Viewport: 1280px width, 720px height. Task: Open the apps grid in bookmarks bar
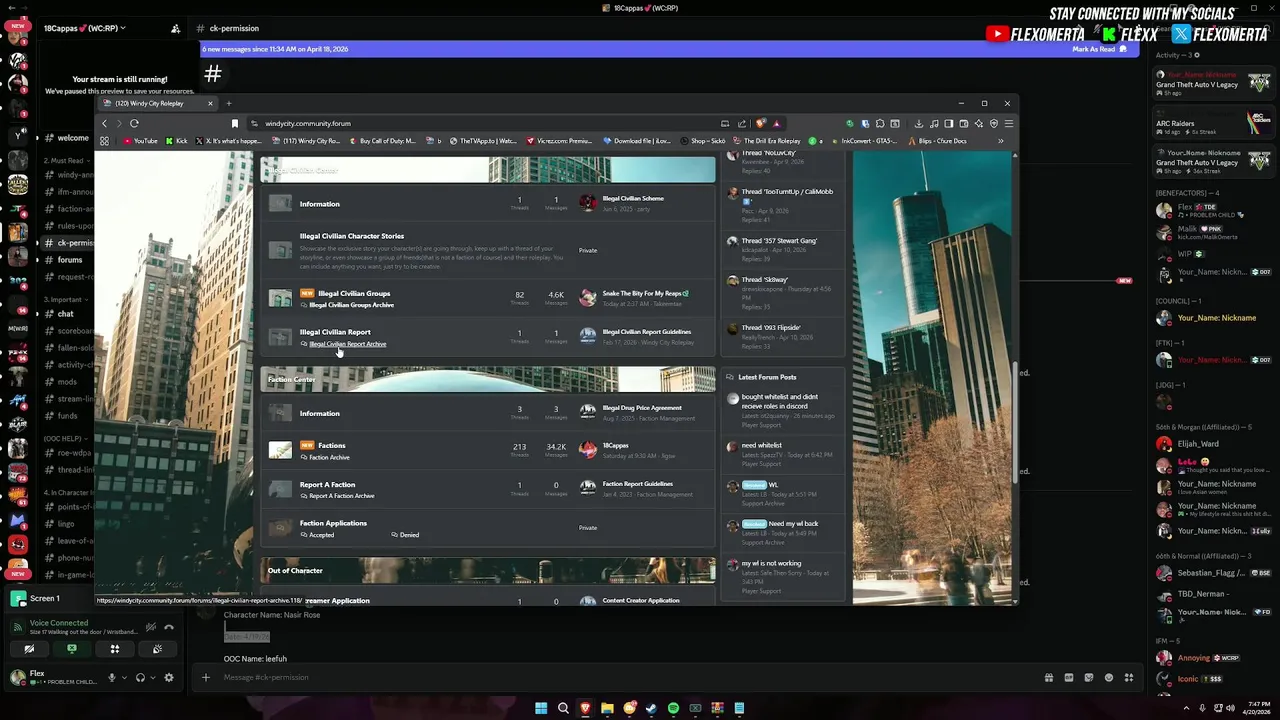104,141
